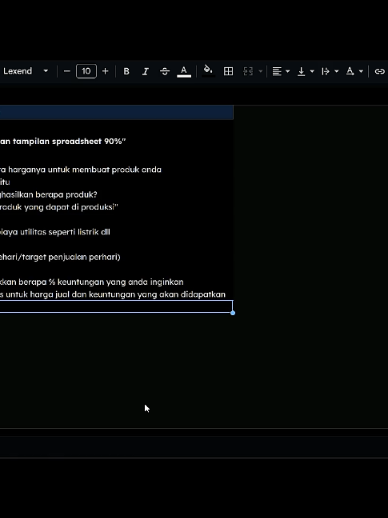Click the merge cells icon

click(x=248, y=71)
